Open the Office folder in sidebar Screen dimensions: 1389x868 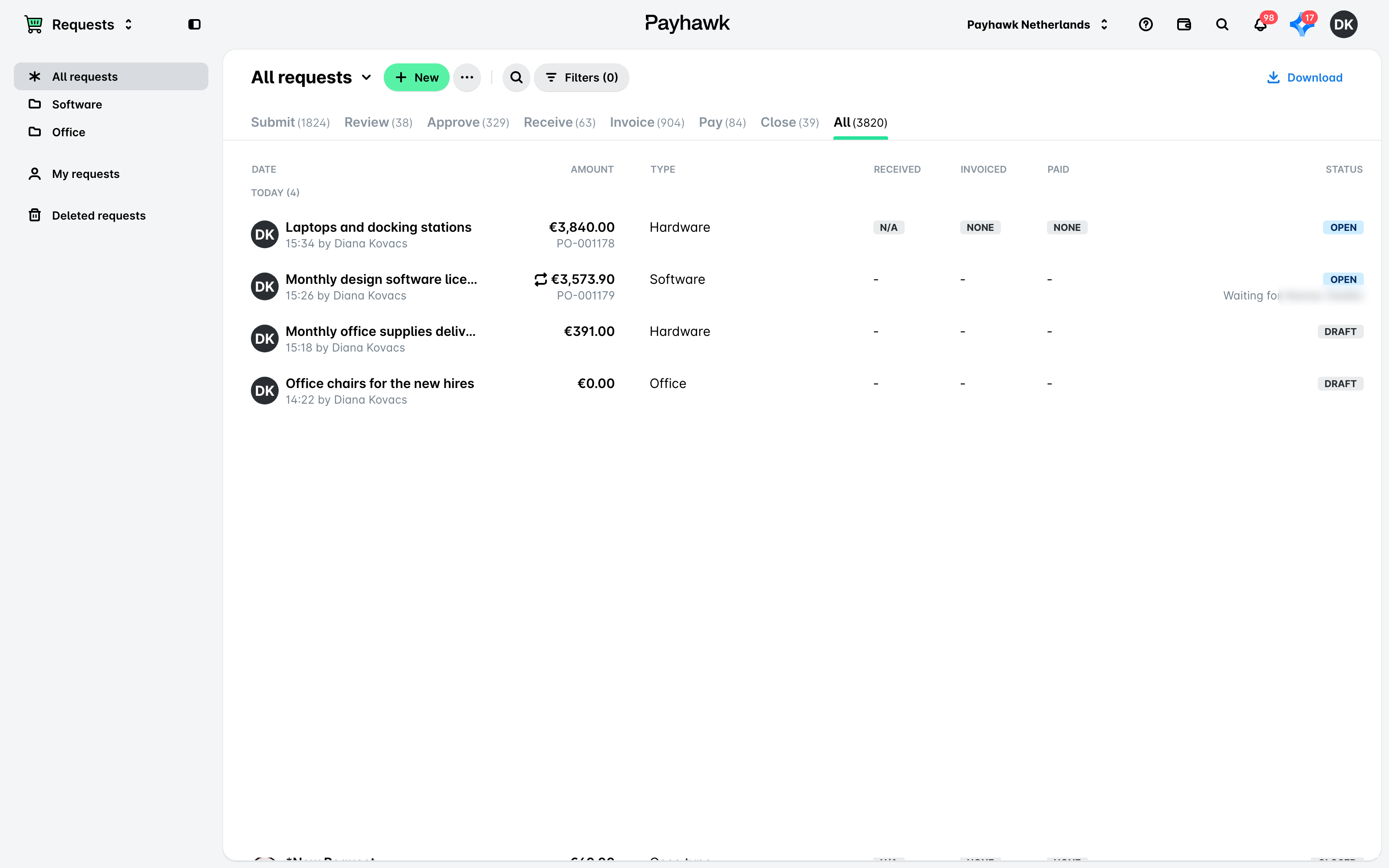coord(111,132)
